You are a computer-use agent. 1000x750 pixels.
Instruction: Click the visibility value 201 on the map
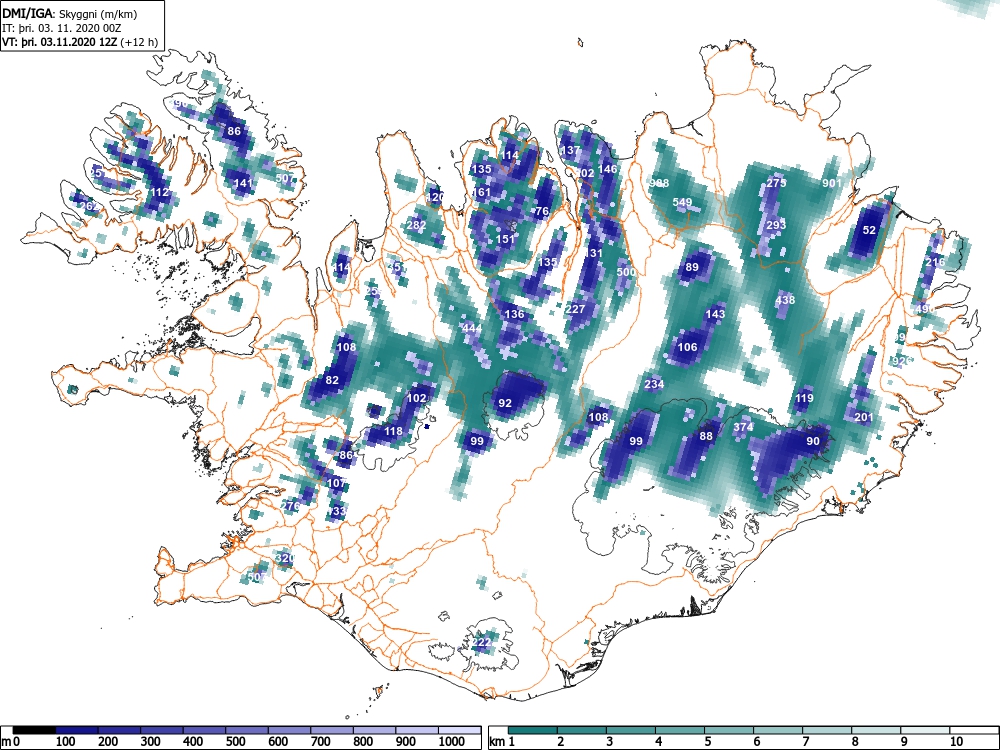coord(864,417)
